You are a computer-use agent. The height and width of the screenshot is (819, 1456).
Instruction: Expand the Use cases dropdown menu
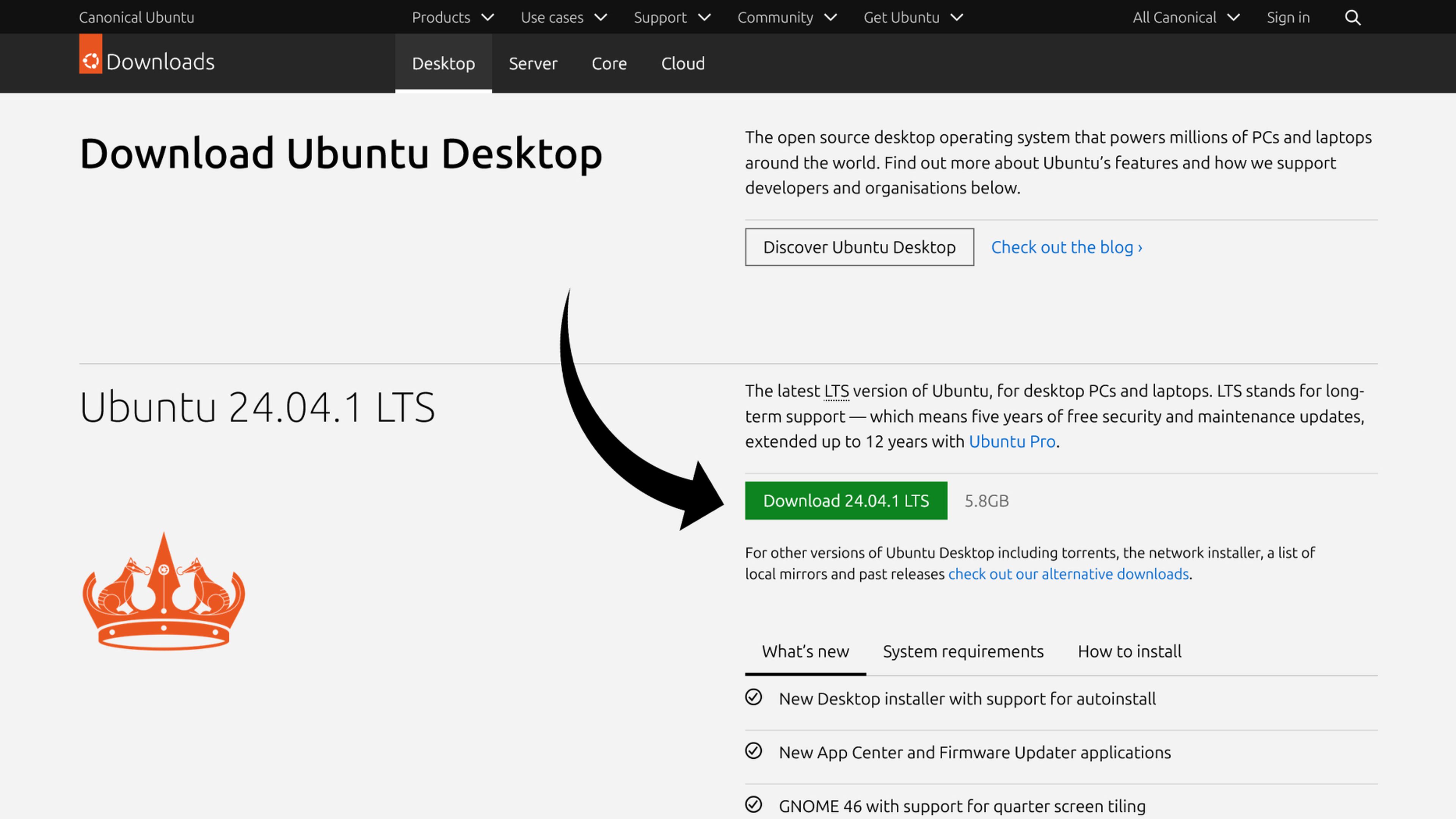(x=564, y=17)
